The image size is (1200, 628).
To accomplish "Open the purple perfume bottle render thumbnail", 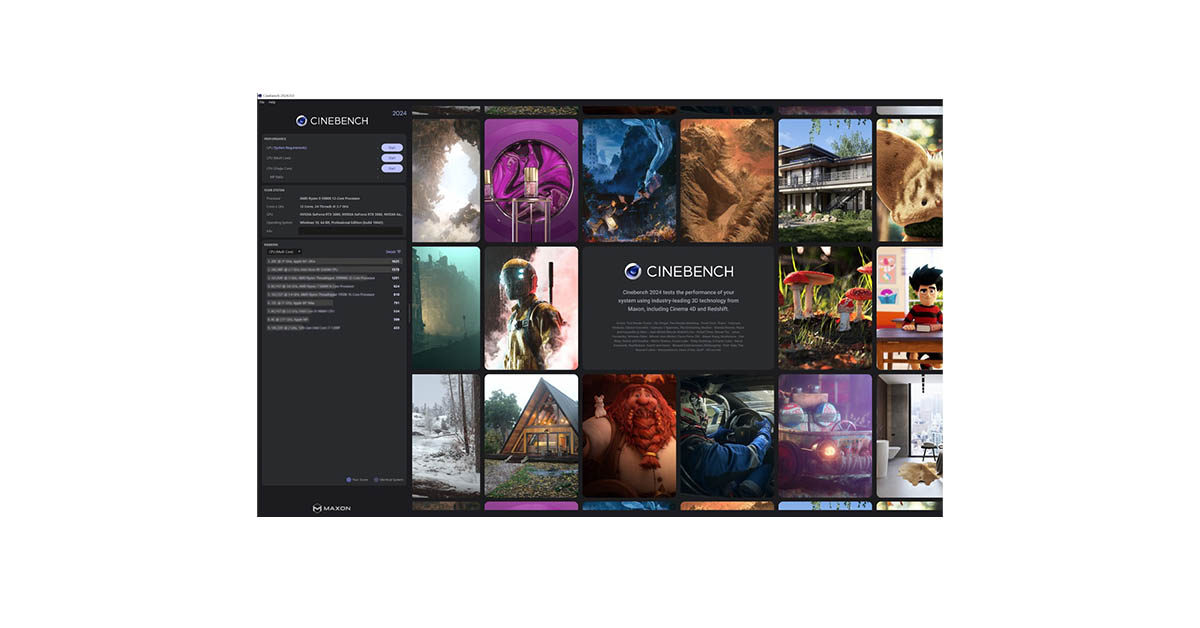I will pos(531,180).
